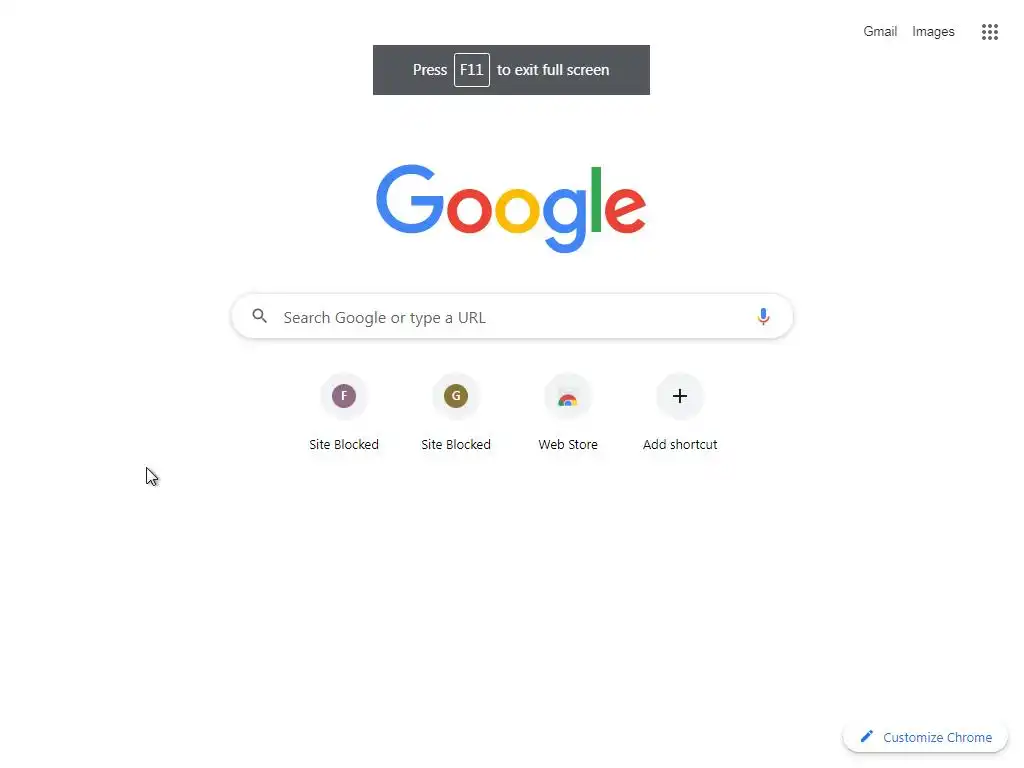Click the exit full screen notification banner
This screenshot has height=768, width=1024.
[511, 70]
